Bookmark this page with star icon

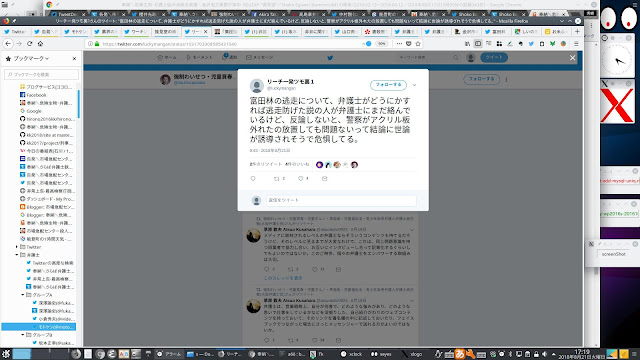418,44
